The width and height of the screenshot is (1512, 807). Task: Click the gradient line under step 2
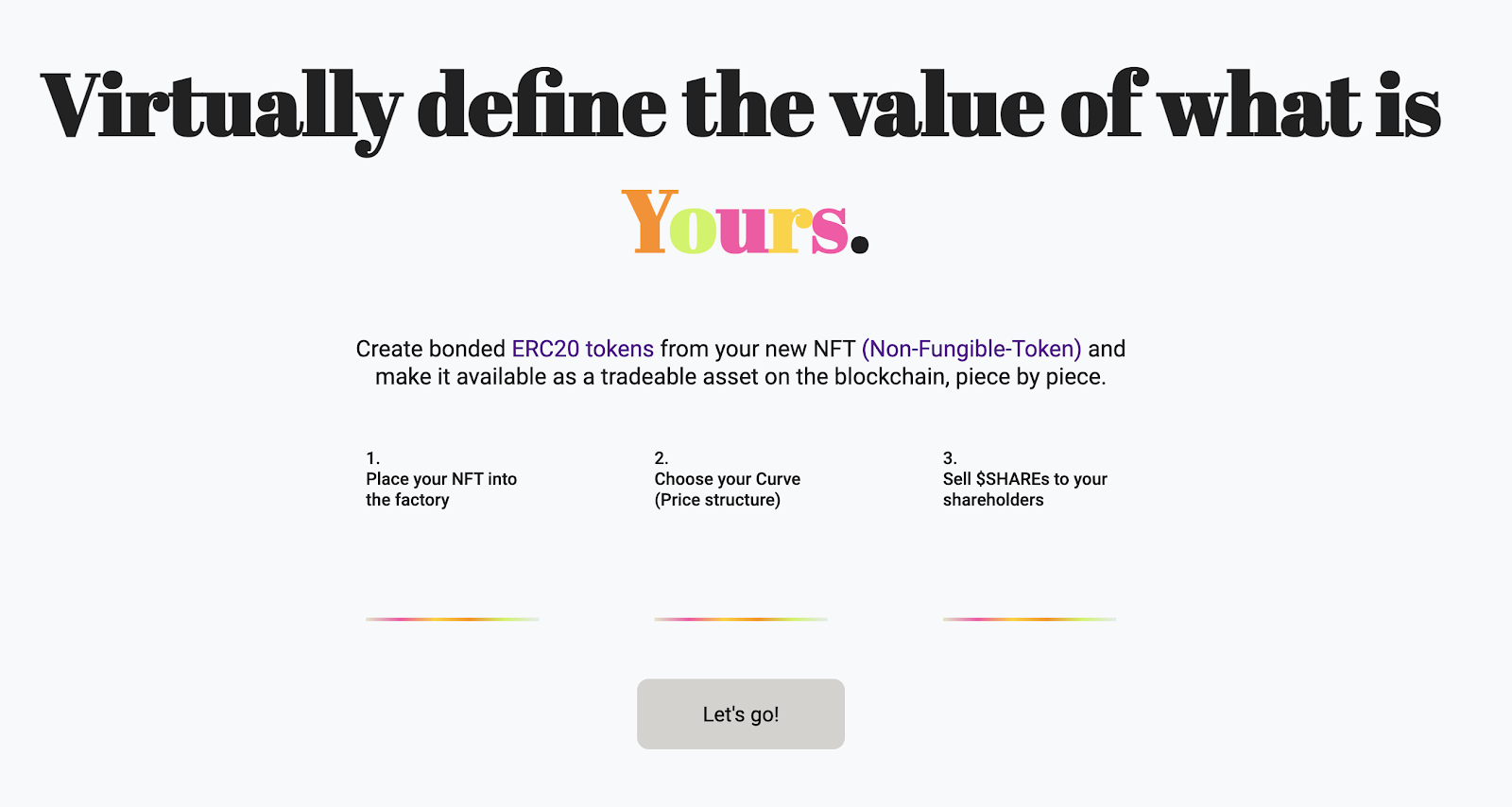coord(740,619)
